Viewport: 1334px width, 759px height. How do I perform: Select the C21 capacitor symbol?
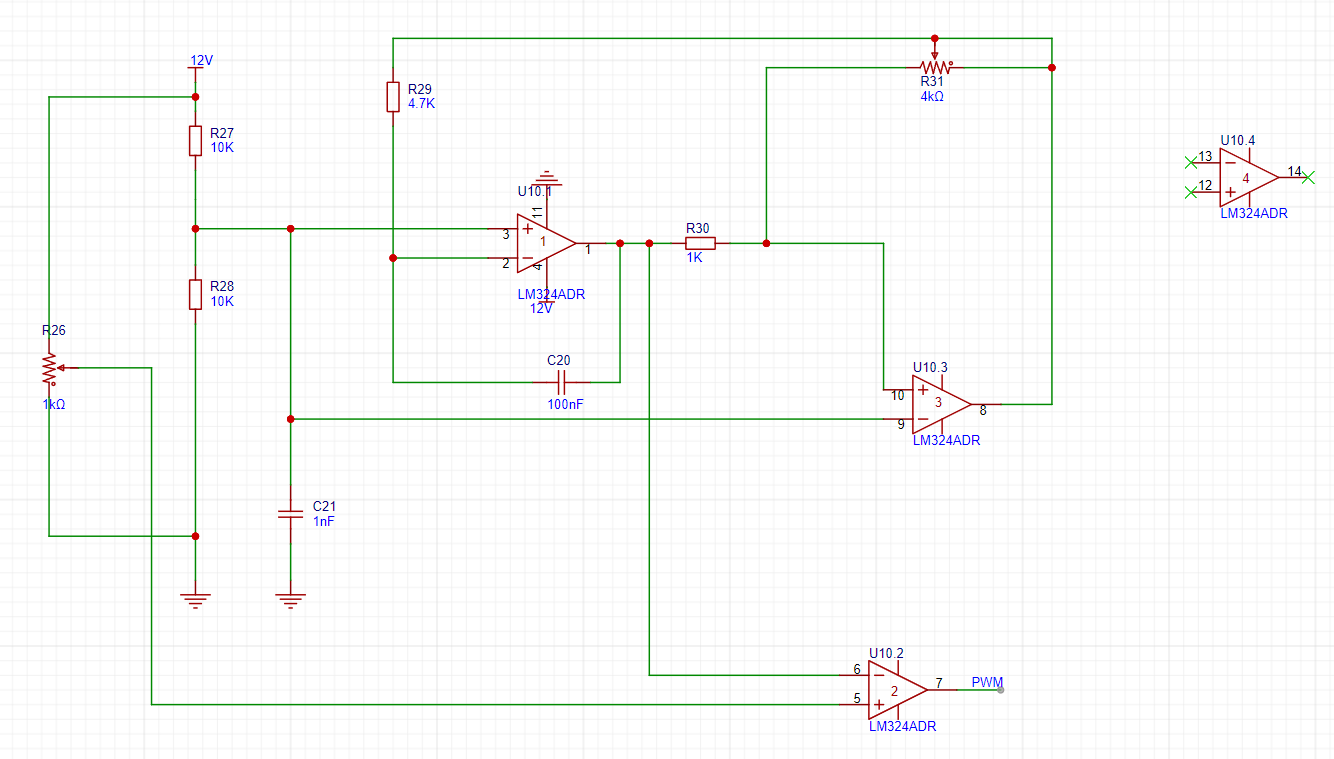click(290, 514)
